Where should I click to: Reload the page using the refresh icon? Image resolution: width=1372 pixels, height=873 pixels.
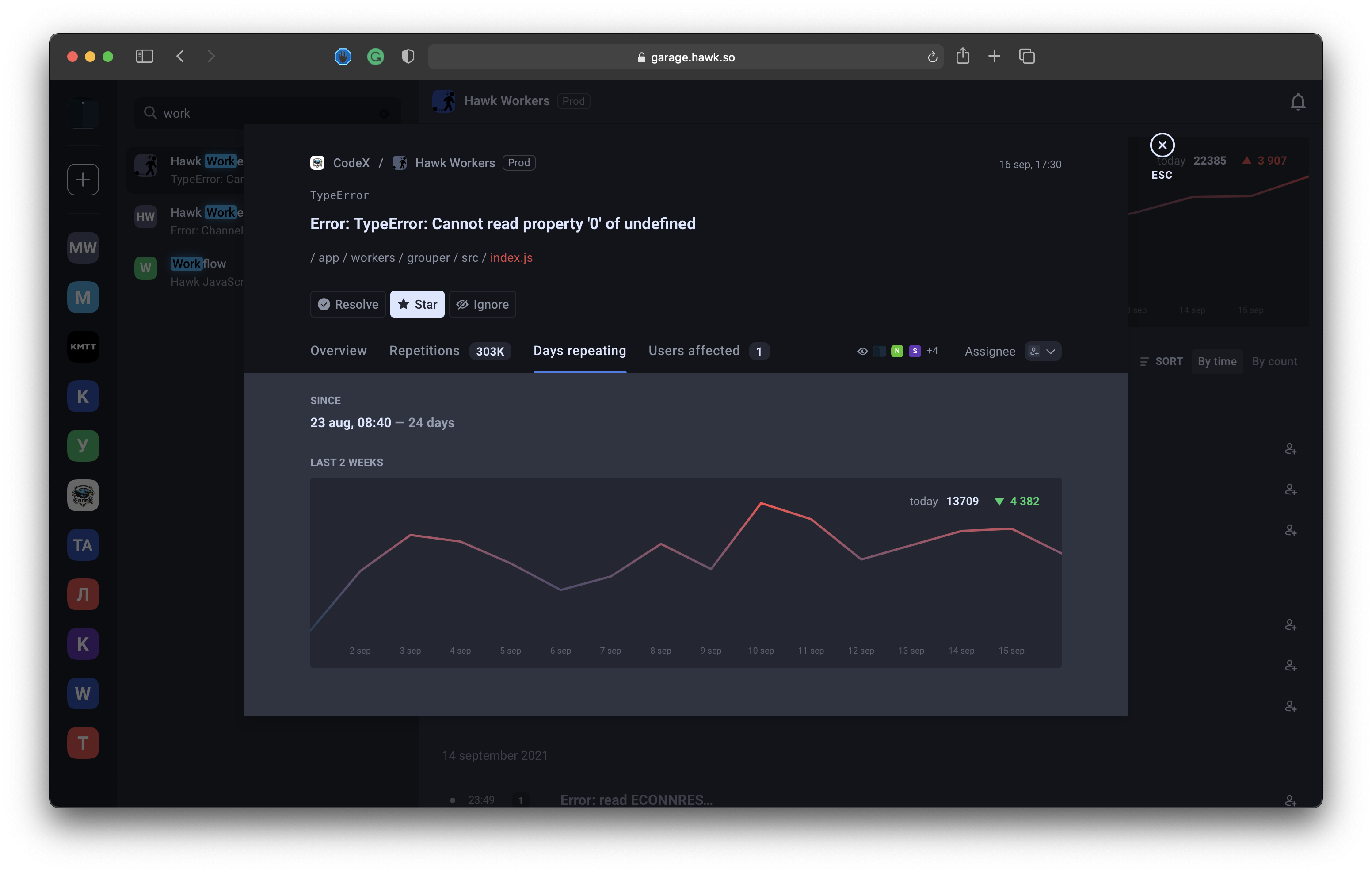[932, 57]
